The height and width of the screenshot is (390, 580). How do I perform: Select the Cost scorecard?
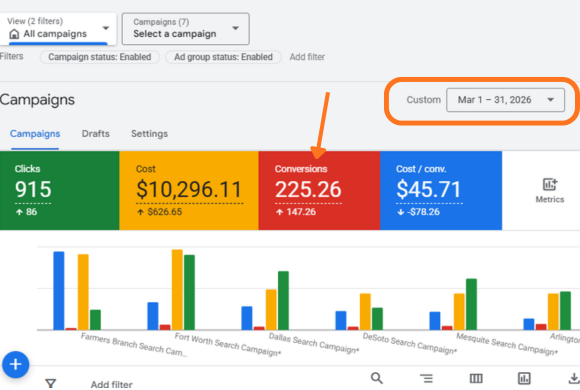(189, 191)
